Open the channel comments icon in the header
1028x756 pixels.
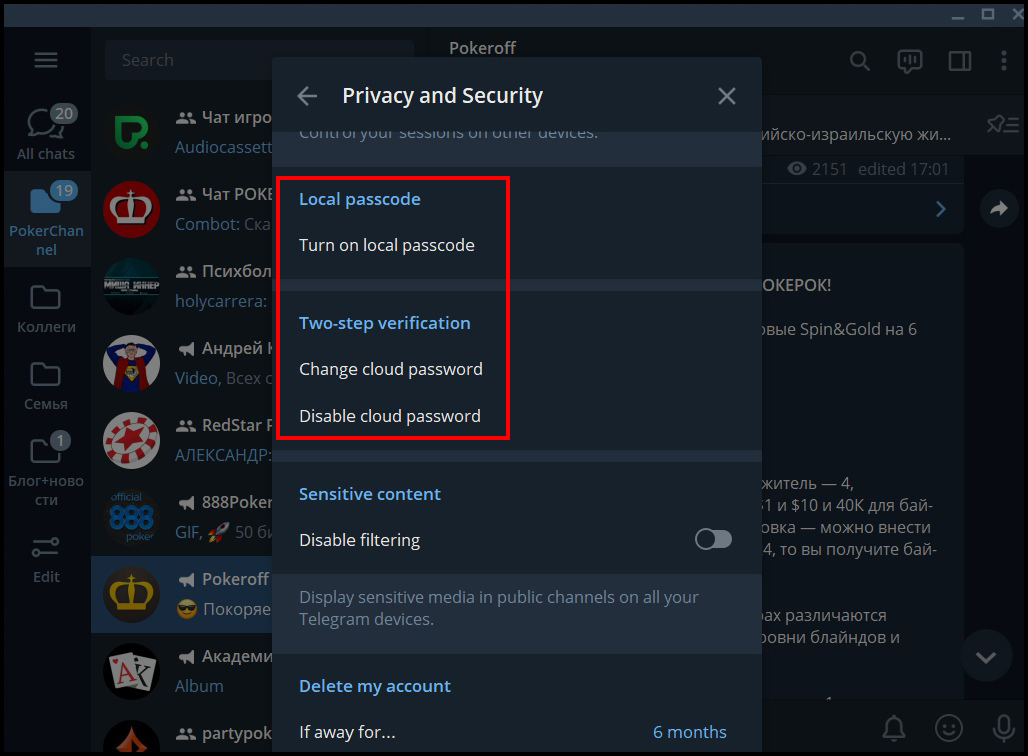[909, 61]
